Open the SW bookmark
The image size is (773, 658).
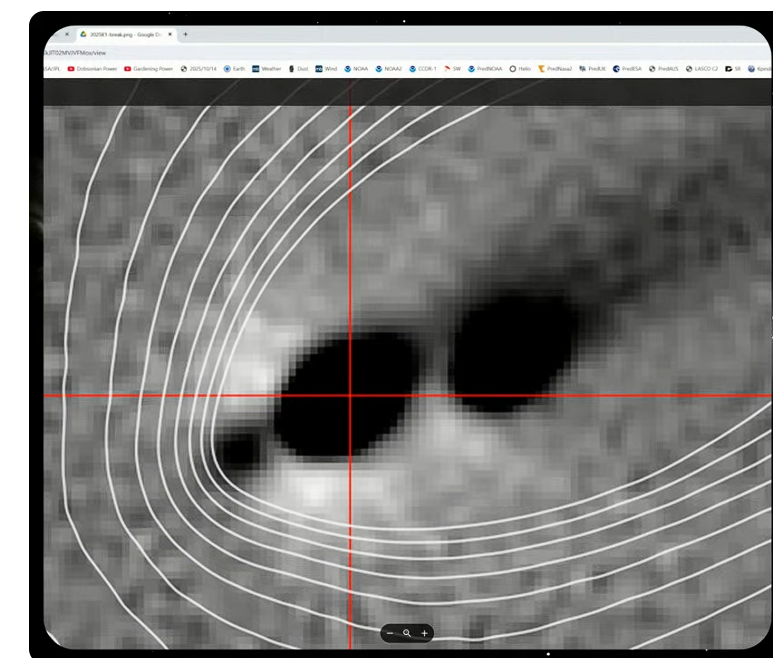[x=453, y=69]
